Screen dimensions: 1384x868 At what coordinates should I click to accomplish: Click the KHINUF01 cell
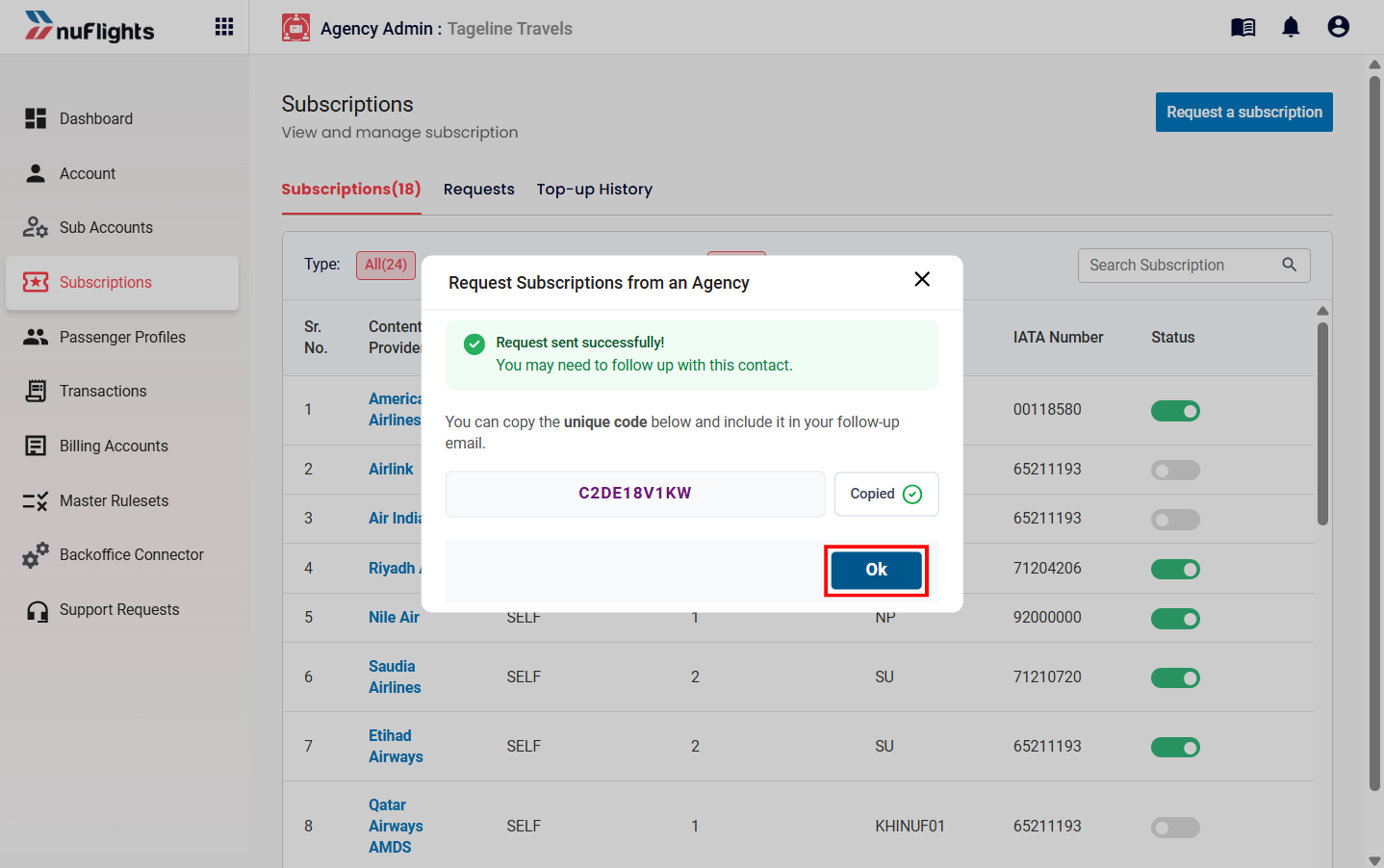click(910, 826)
